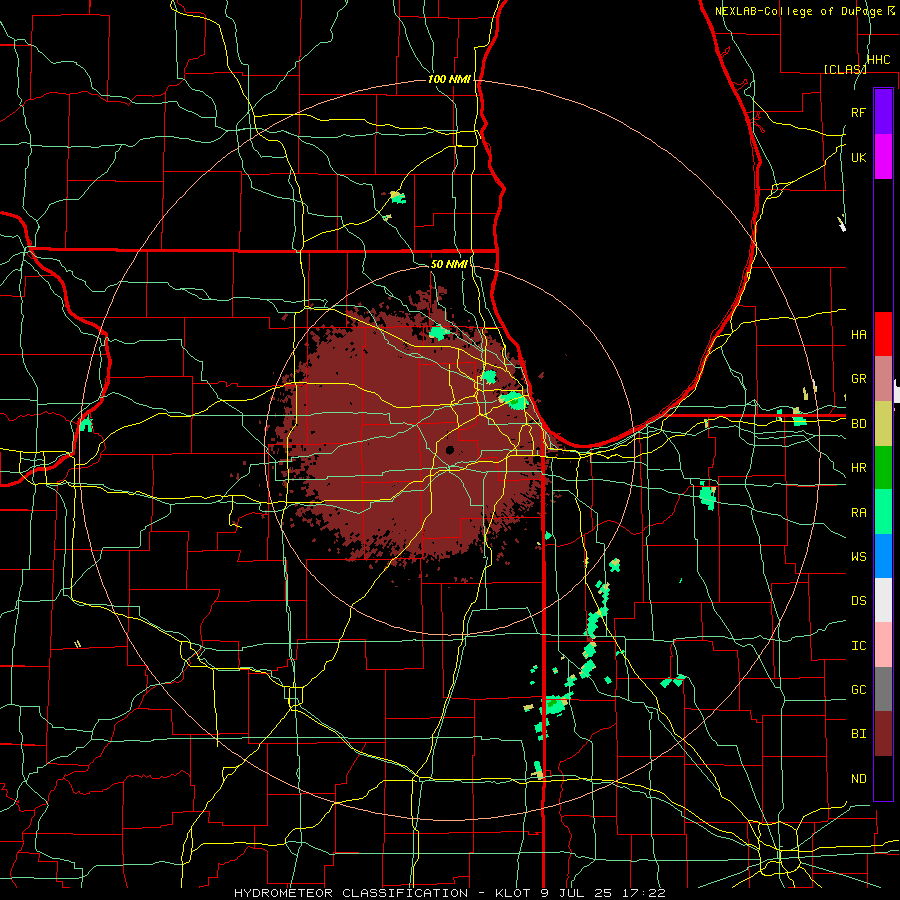Click the Hydrometeor Classification KLOT title text
The height and width of the screenshot is (900, 900).
pos(450,893)
